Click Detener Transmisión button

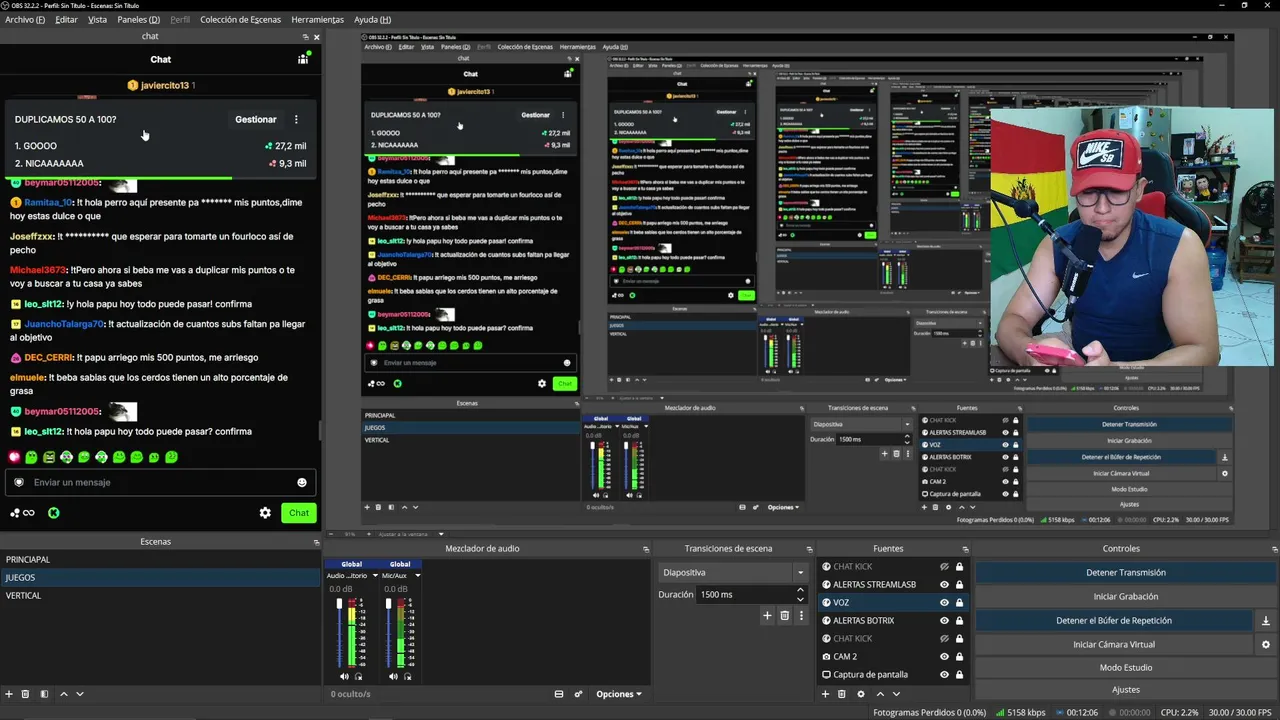click(x=1126, y=573)
